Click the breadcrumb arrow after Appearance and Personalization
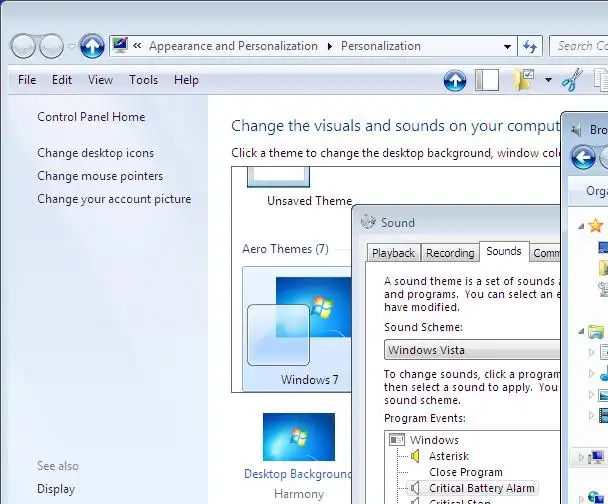Viewport: 608px width, 504px height. (330, 47)
